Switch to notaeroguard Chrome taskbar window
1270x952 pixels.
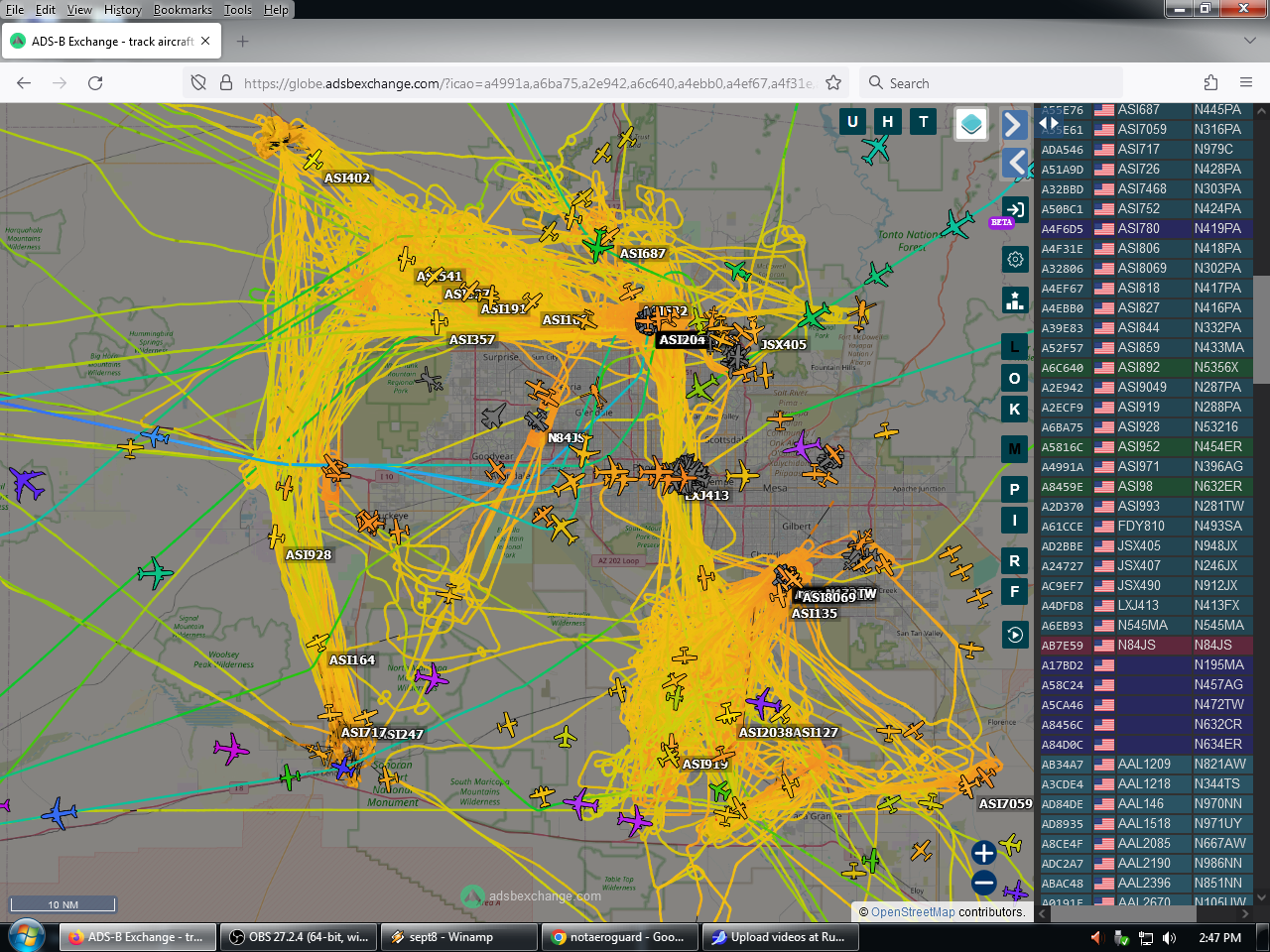coord(621,937)
